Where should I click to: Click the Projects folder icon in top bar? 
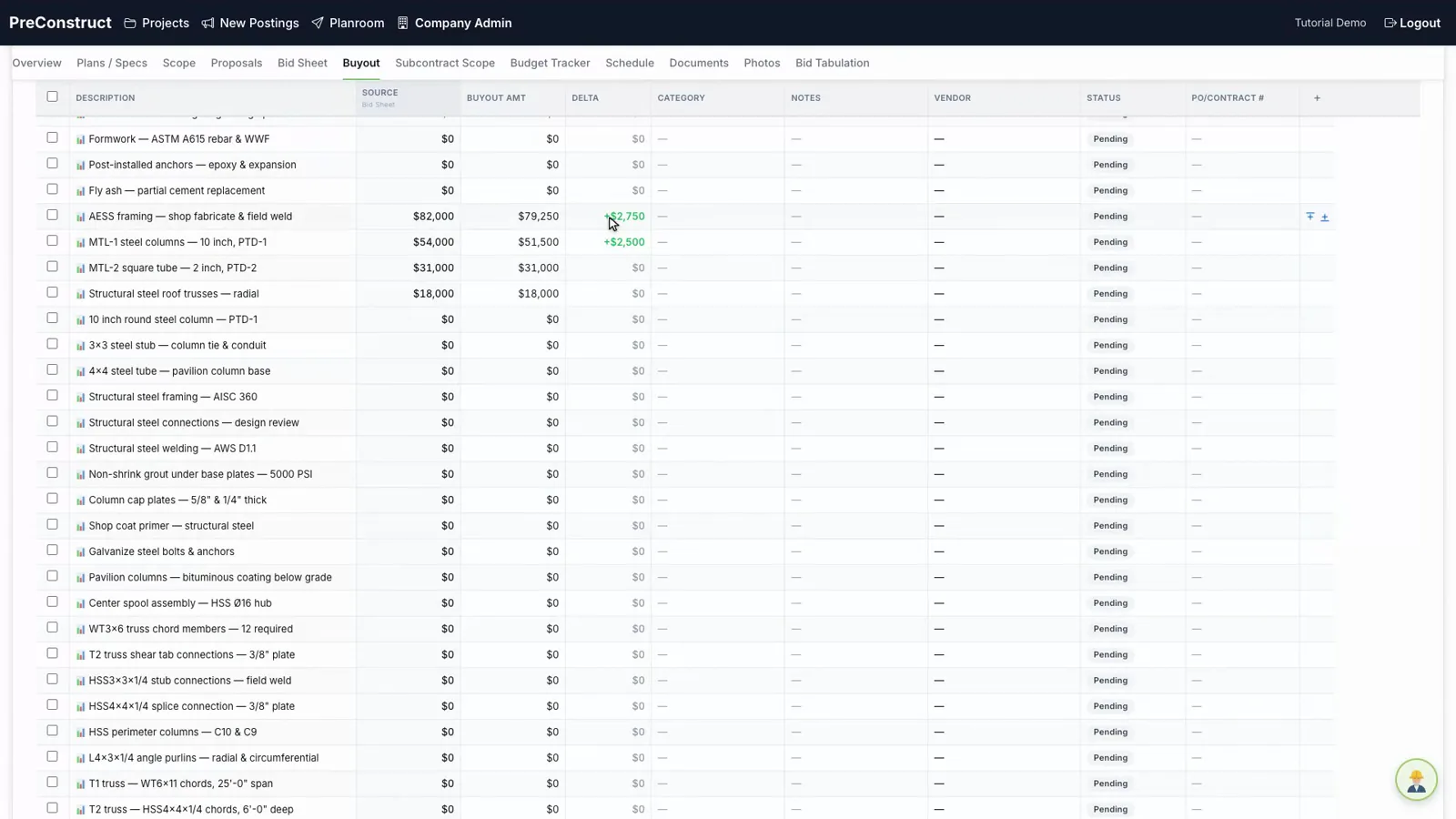[130, 23]
